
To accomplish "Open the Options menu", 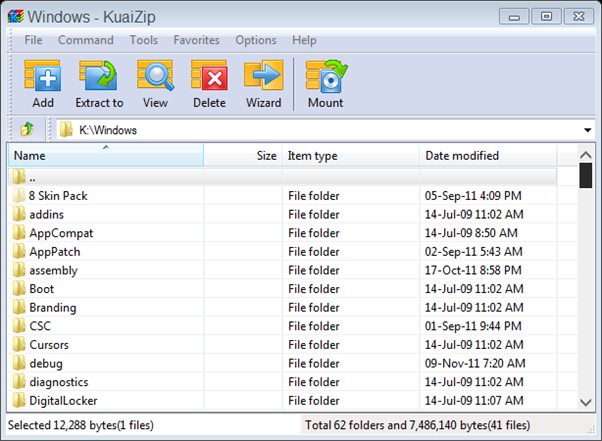I will coord(256,40).
